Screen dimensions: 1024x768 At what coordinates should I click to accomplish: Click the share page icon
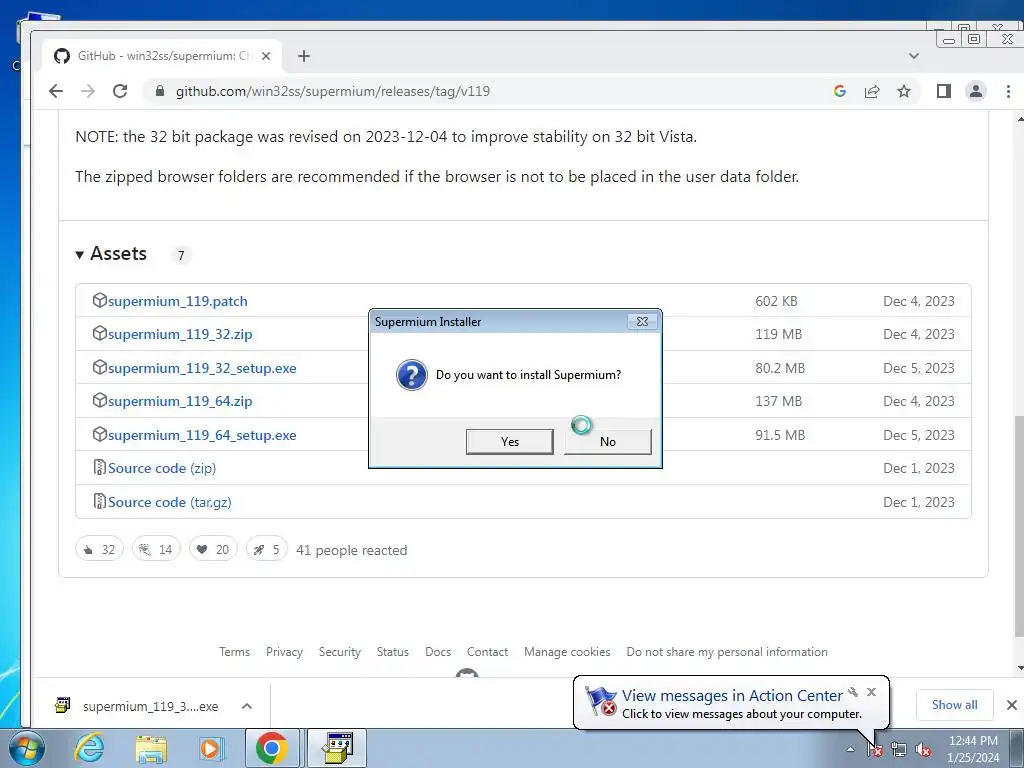tap(872, 91)
